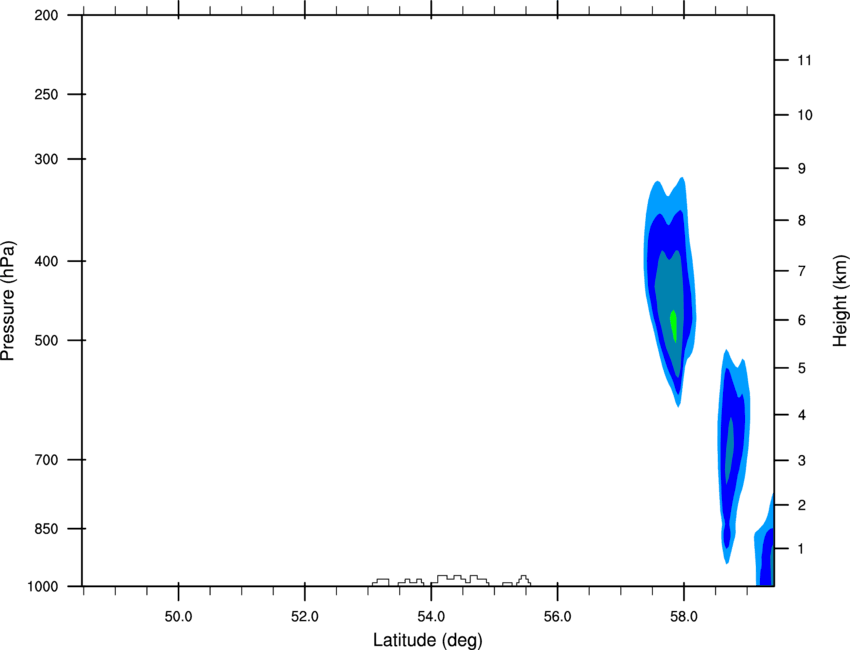
Task: Click the 10 km height label
Action: 805,115
